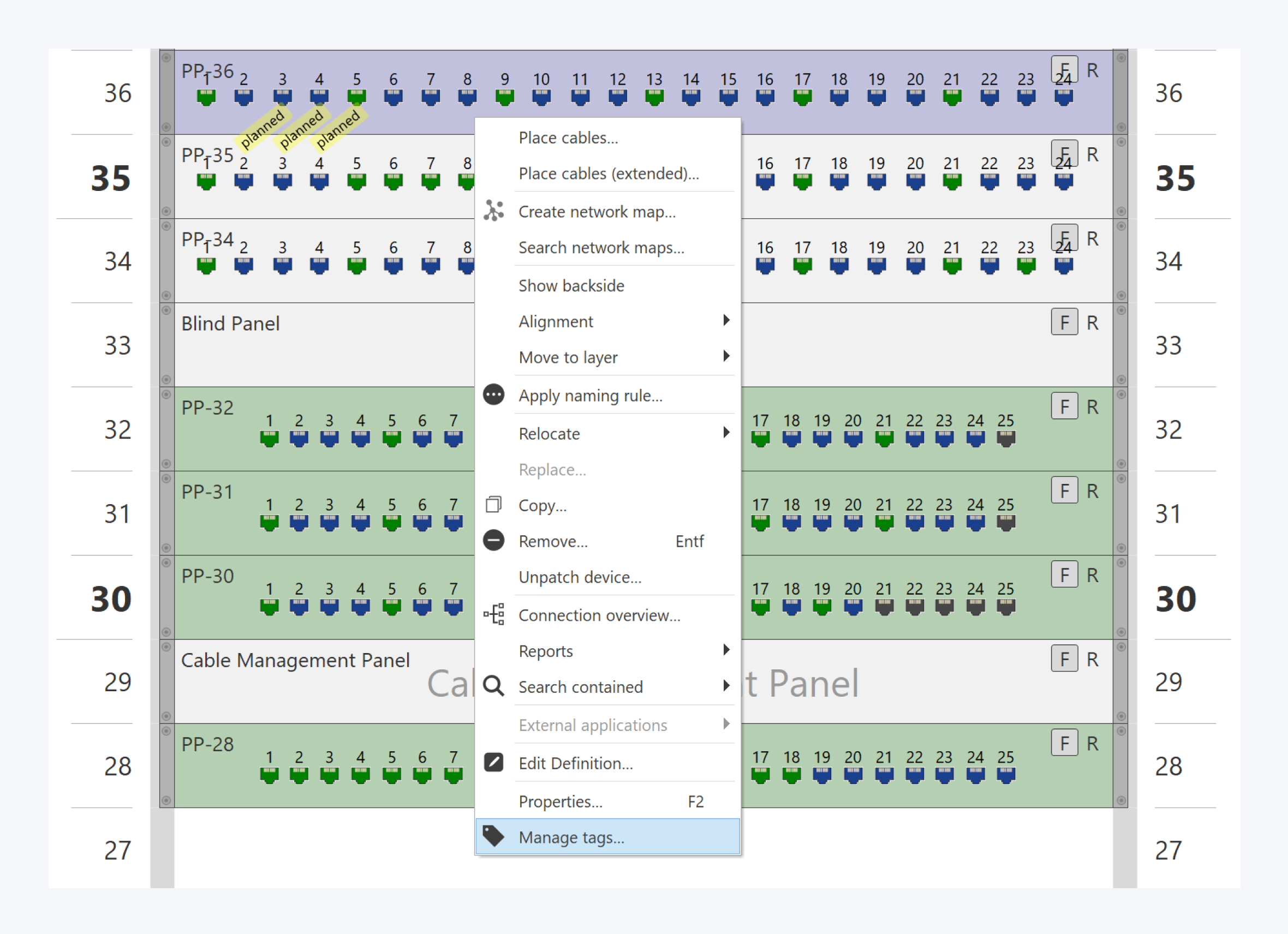1288x934 pixels.
Task: Click the Edit Definition pencil icon
Action: pyautogui.click(x=493, y=763)
